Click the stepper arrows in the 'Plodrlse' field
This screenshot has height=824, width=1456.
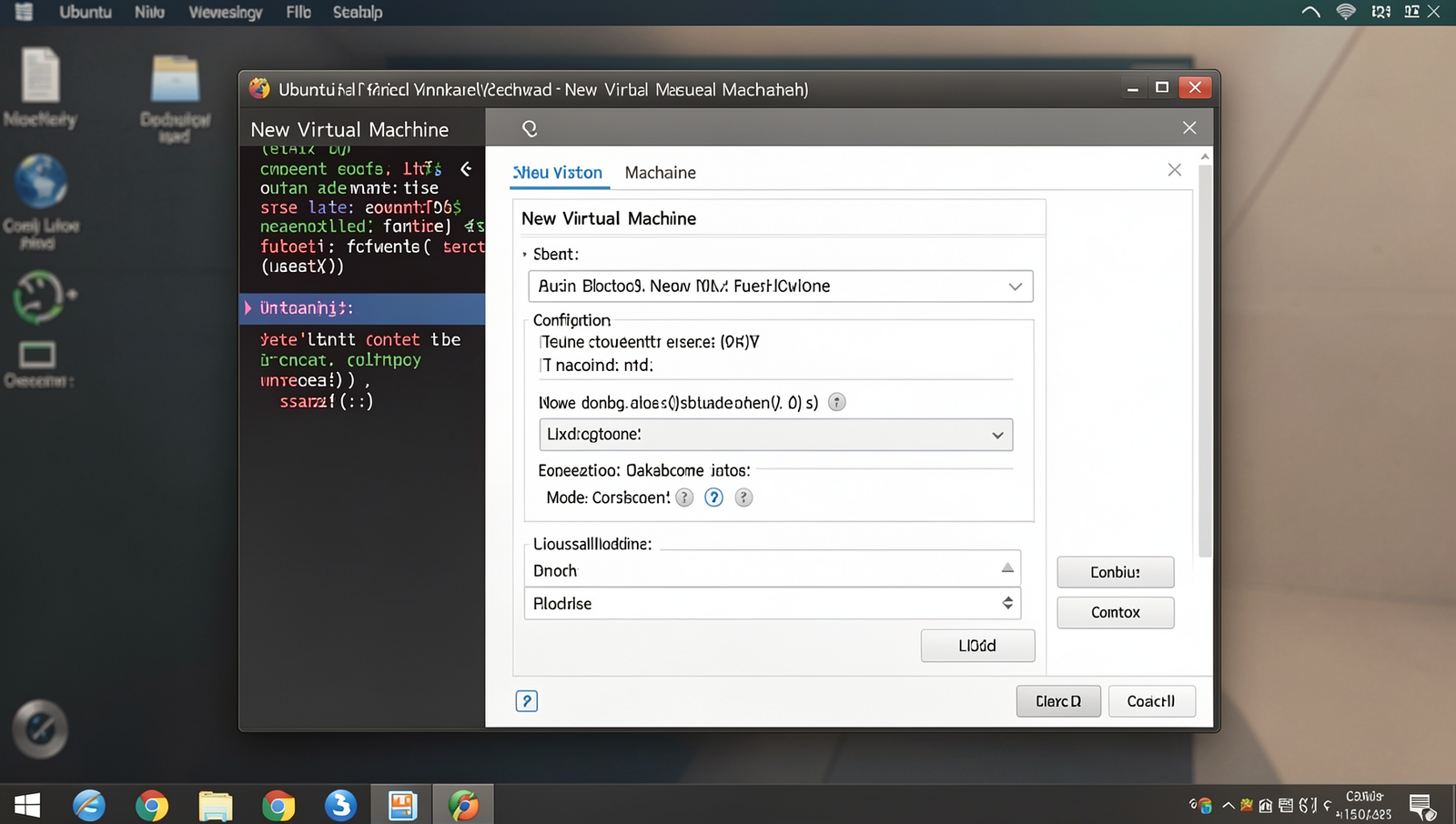[x=1007, y=603]
